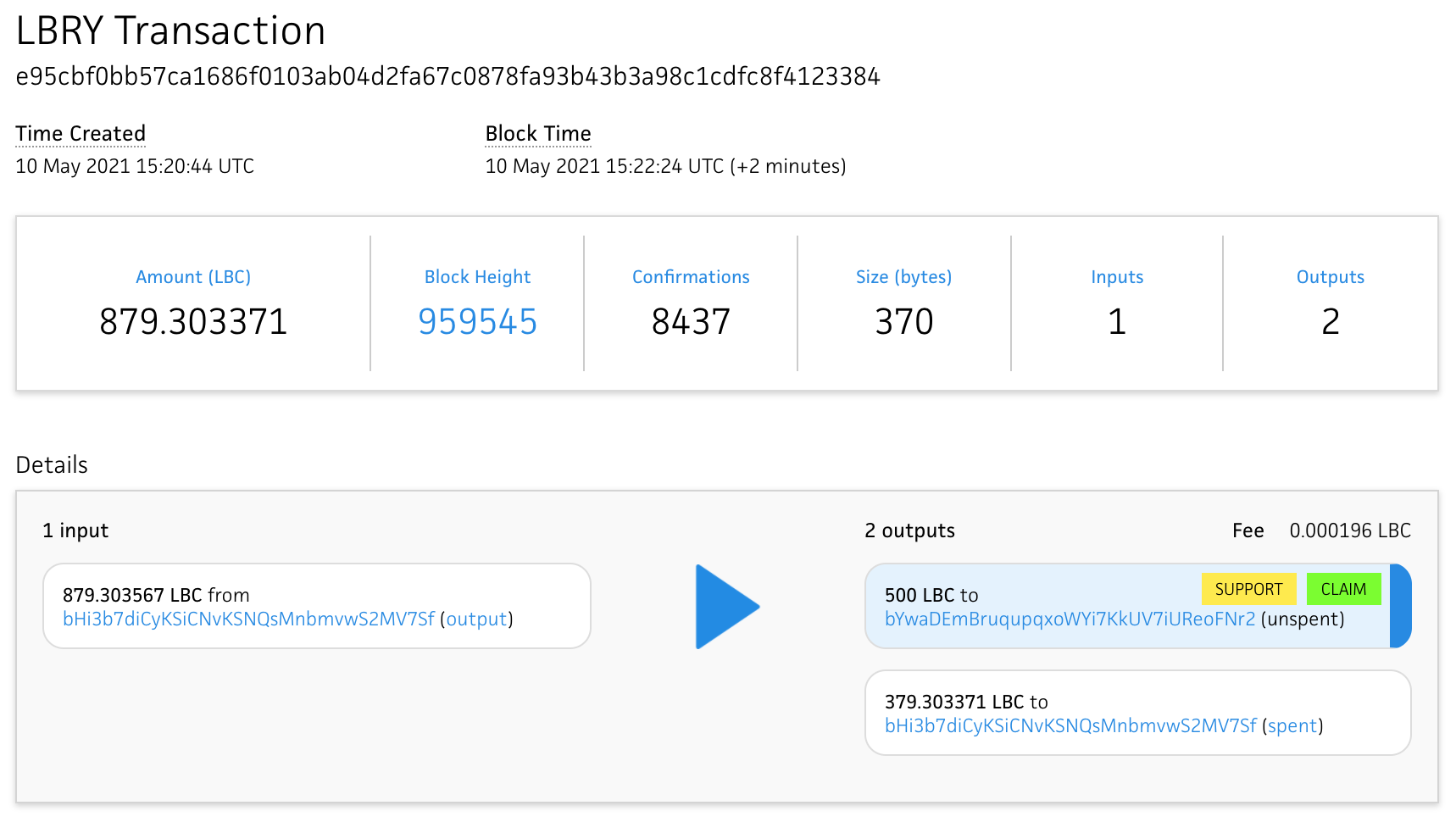Screen dimensions: 1456x822
Task: Click the "Block Time" label
Action: coord(538,134)
